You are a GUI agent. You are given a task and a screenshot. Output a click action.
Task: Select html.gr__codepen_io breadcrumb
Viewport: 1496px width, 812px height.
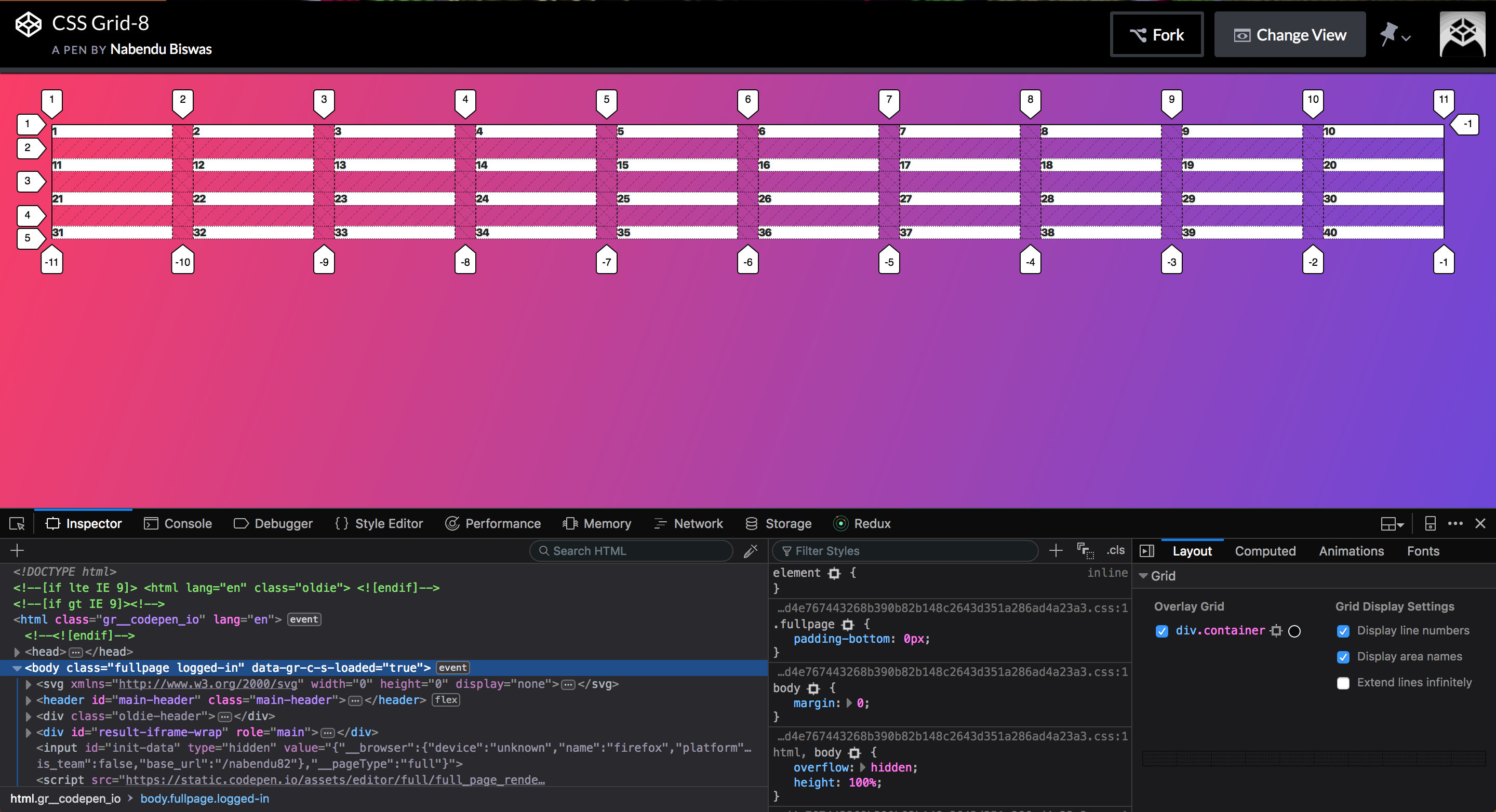point(65,799)
